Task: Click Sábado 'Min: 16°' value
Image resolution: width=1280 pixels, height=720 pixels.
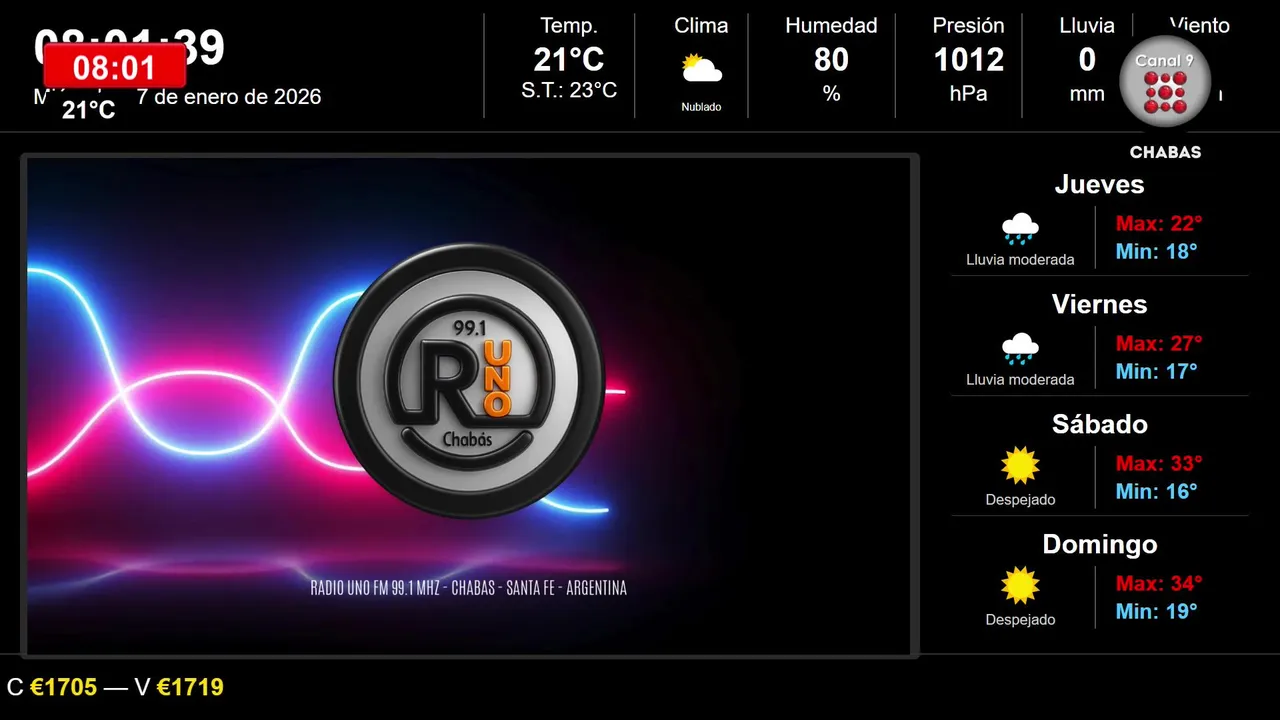Action: tap(1156, 491)
